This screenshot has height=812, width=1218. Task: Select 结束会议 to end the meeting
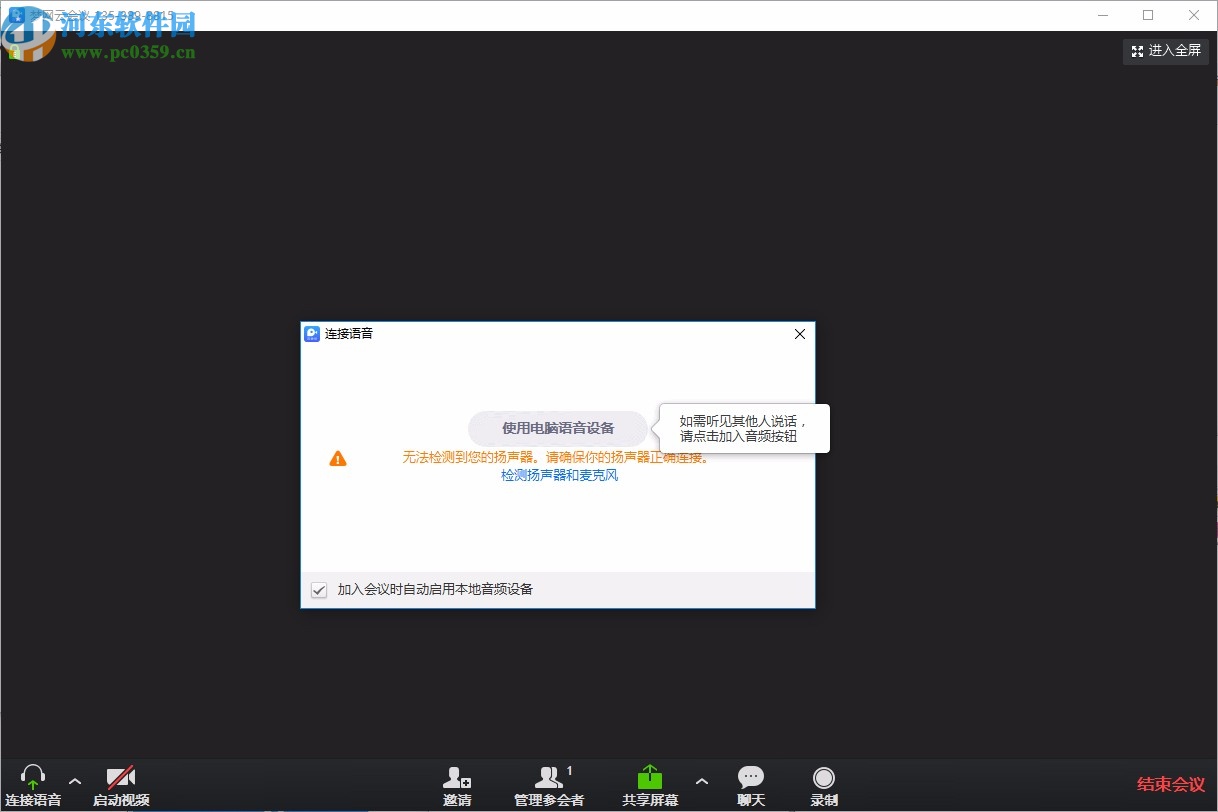coord(1169,784)
